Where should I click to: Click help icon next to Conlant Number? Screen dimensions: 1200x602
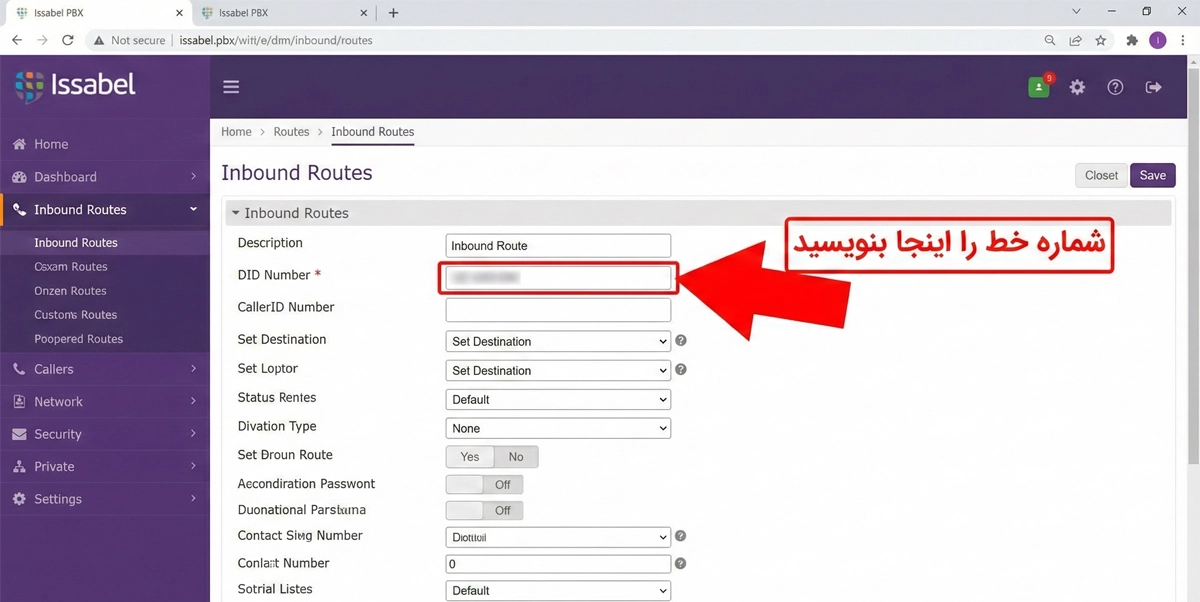(681, 564)
